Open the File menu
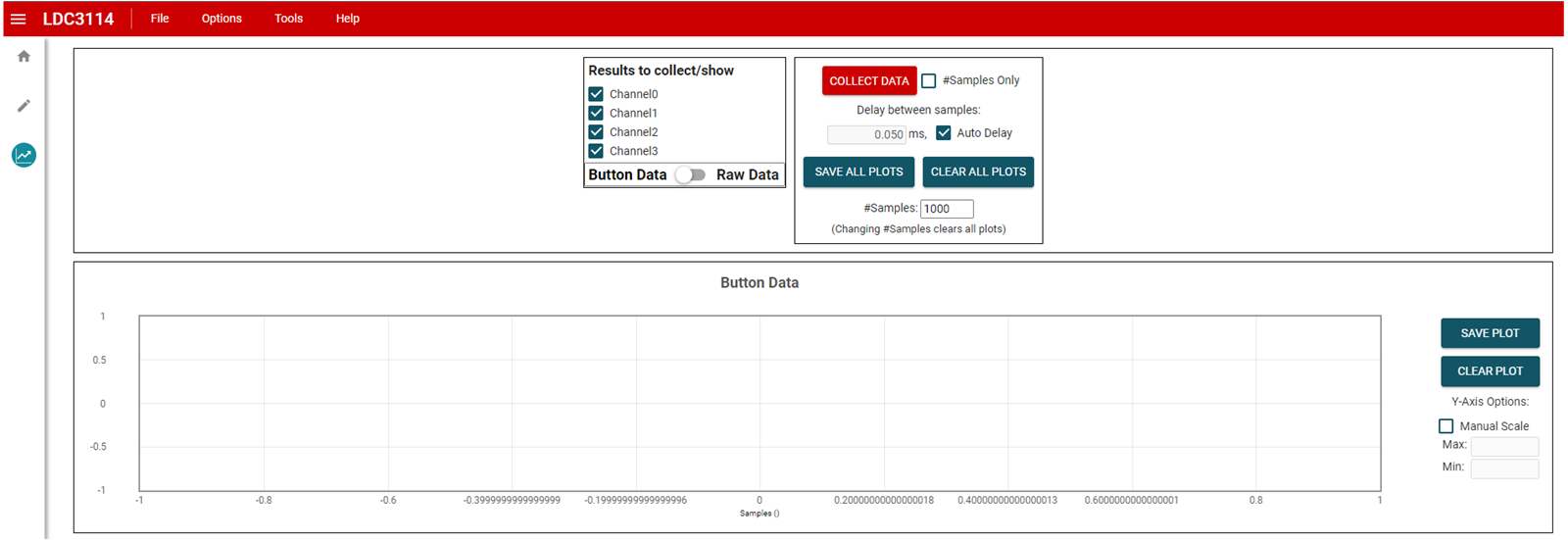 (x=160, y=19)
